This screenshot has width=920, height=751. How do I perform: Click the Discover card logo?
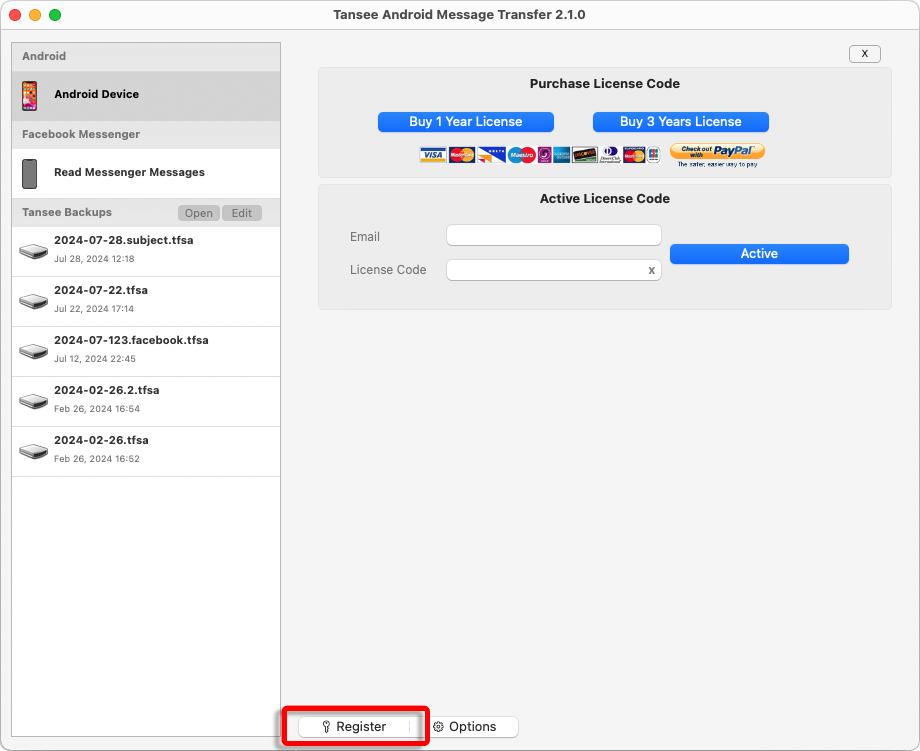(x=584, y=155)
